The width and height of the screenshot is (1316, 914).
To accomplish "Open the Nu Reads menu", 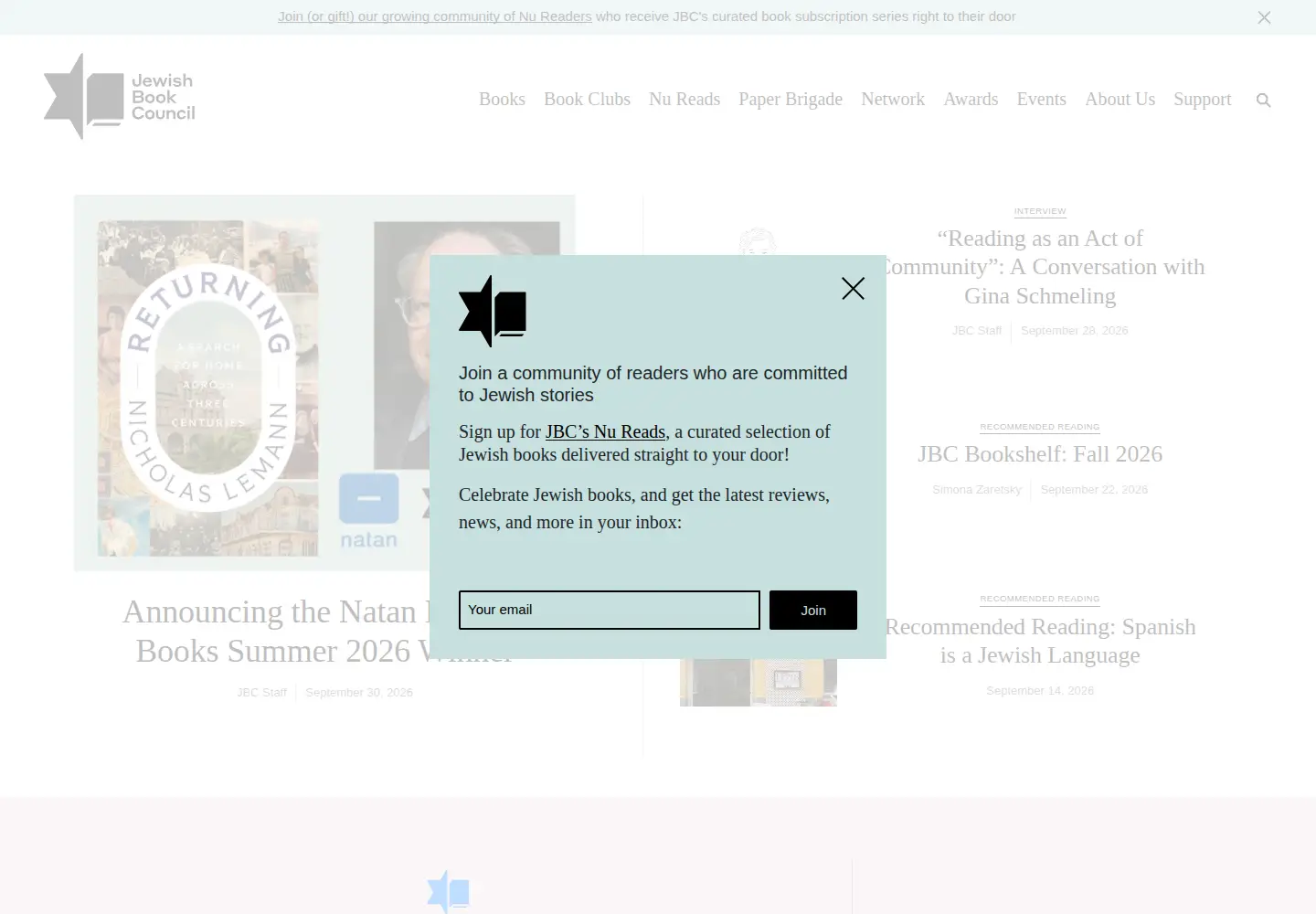I will pos(685,100).
